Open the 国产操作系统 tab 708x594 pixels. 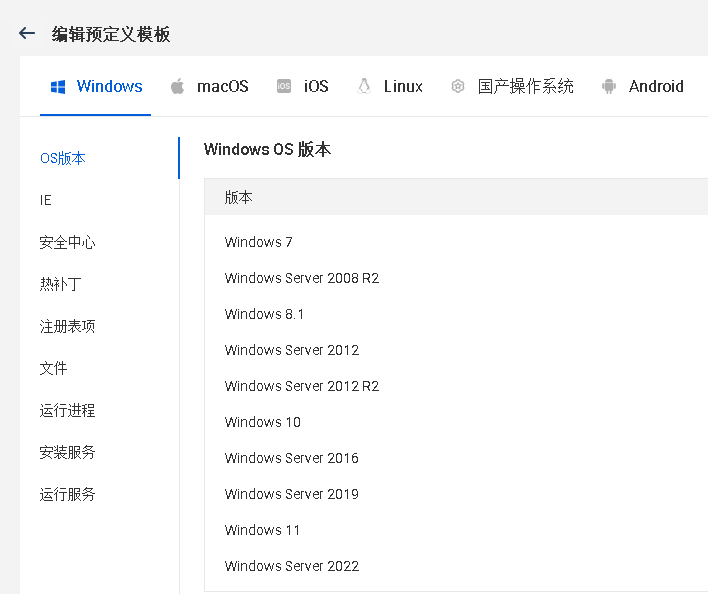point(525,87)
